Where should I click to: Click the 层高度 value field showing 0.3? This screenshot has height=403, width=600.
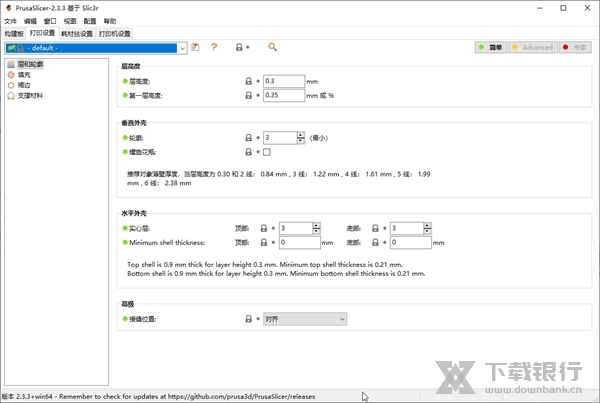pyautogui.click(x=284, y=81)
